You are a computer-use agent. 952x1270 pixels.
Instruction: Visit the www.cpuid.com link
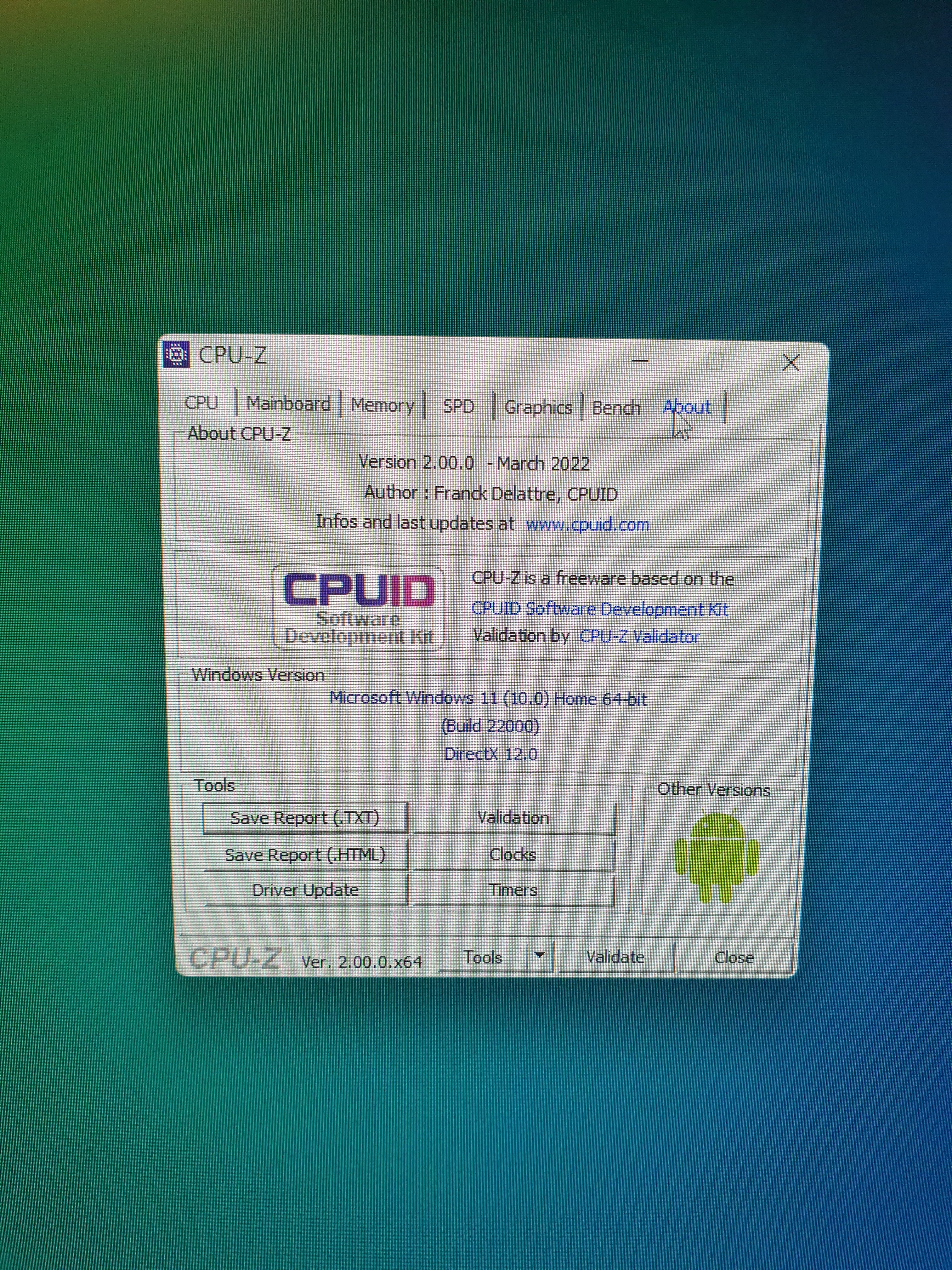coord(587,525)
